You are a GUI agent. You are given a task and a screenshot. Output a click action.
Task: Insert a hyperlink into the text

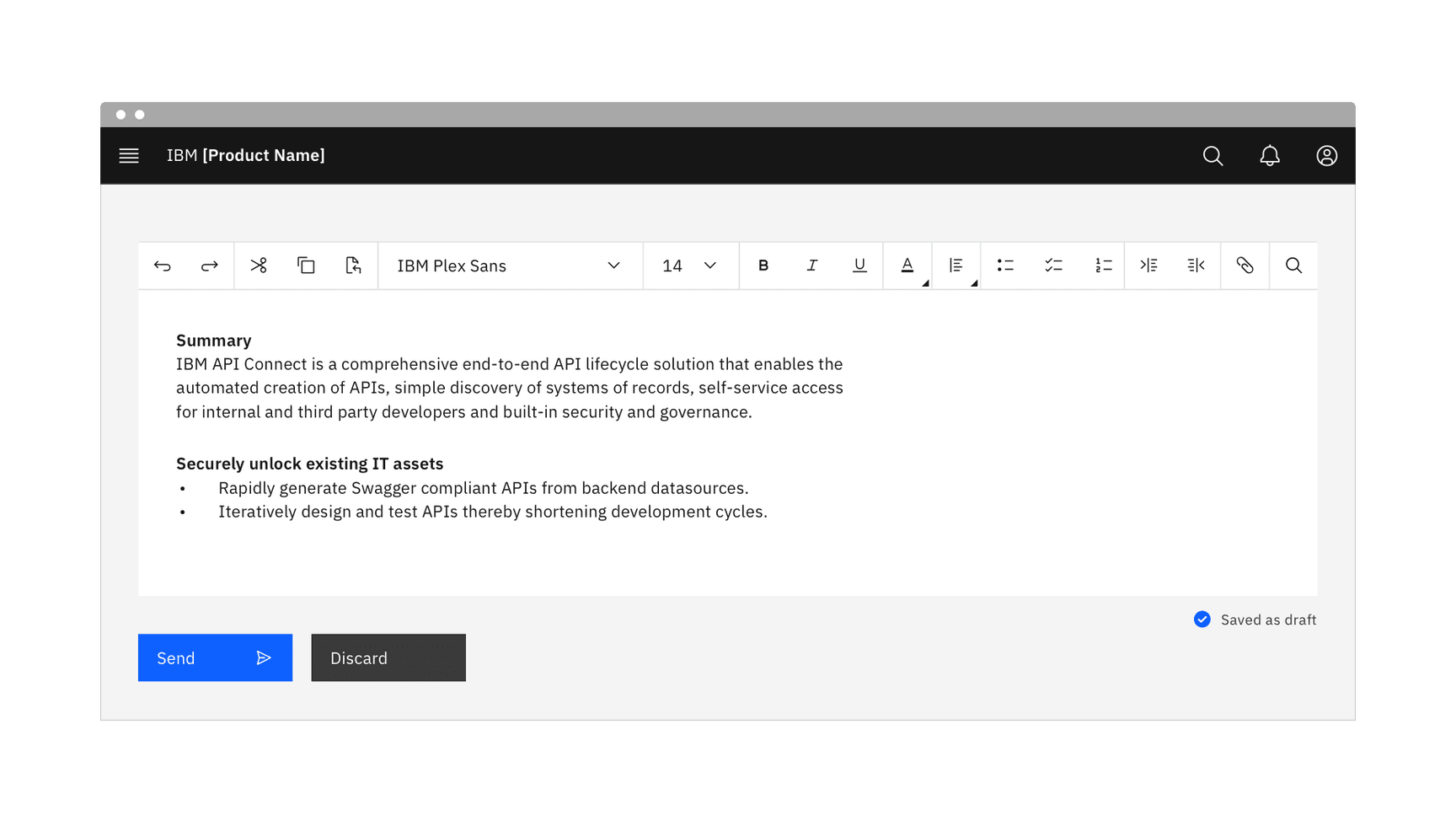tap(1245, 266)
